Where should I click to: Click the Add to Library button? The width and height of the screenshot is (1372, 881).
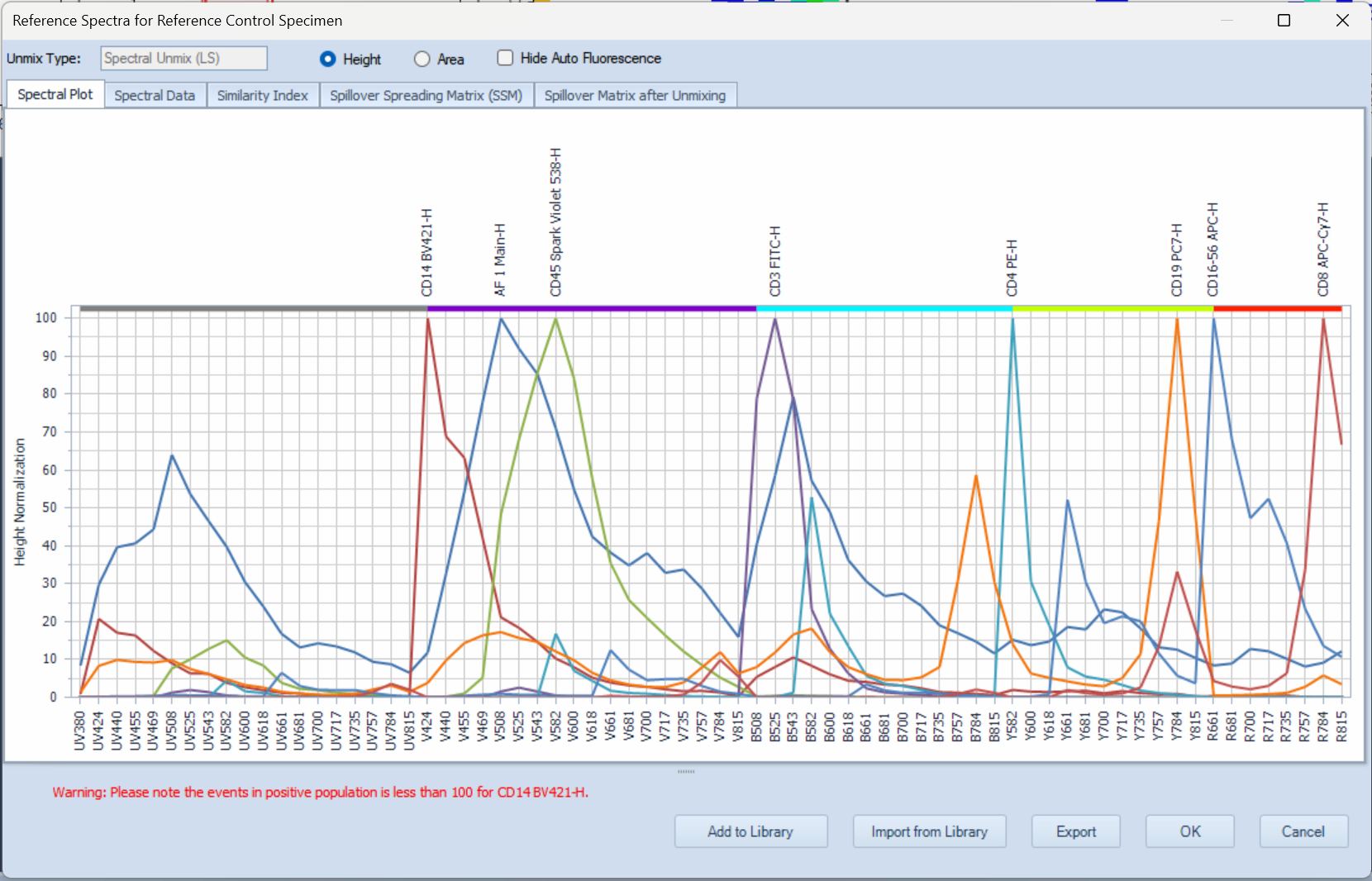pos(750,831)
